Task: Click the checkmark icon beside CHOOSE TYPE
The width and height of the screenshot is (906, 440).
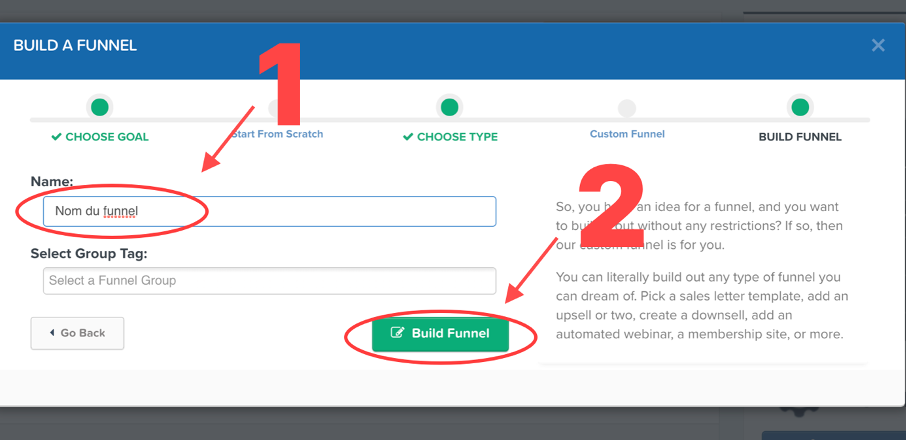Action: 409,137
